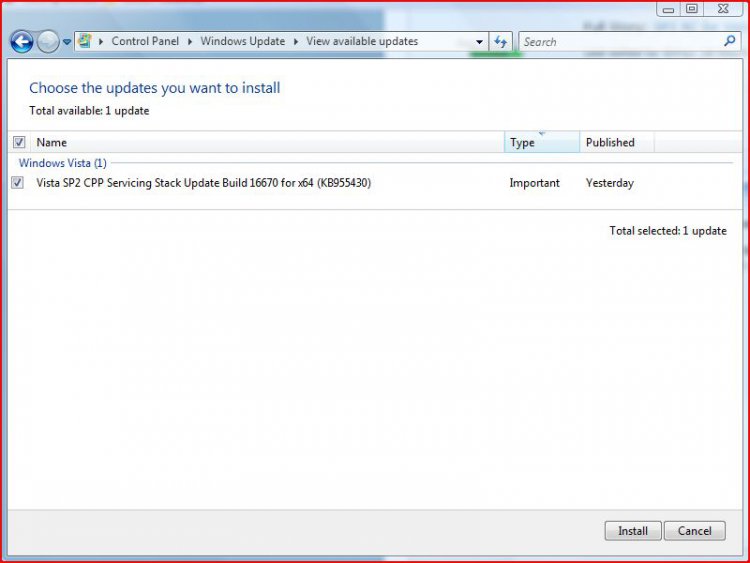Navigate to Control Panel breadcrumb
Screen dimensions: 750x563
tap(145, 41)
